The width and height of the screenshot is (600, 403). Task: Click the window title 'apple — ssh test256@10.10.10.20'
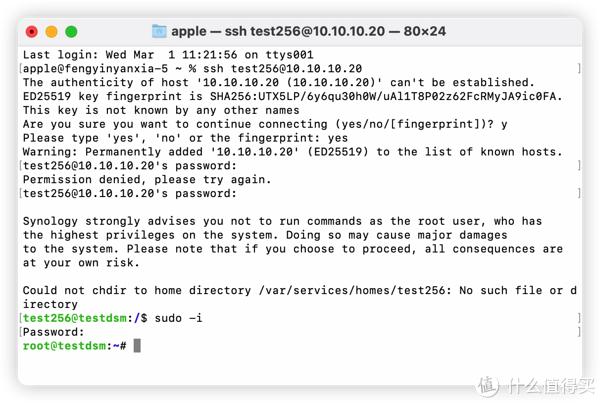(x=278, y=31)
